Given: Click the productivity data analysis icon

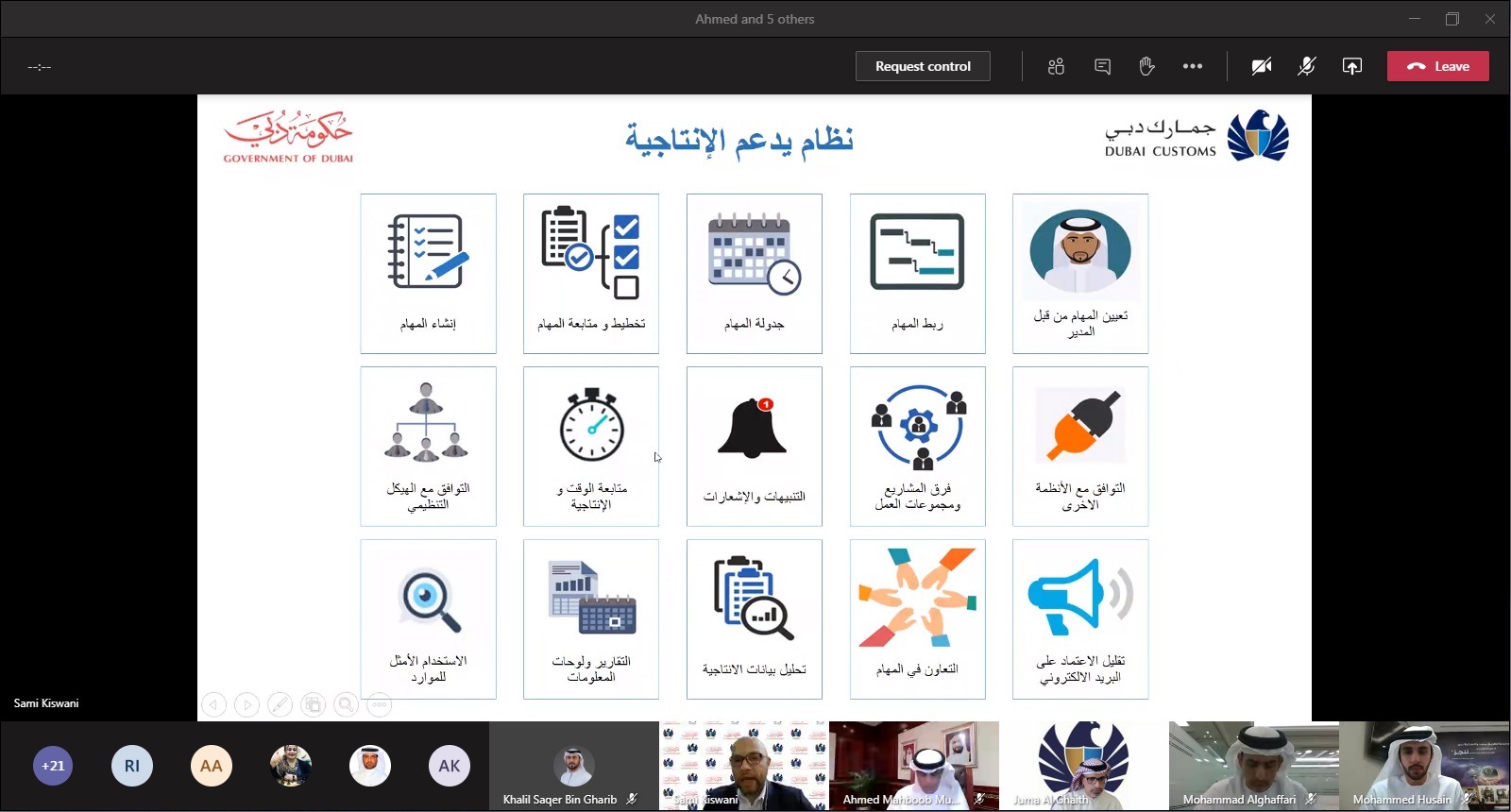Looking at the screenshot, I should pyautogui.click(x=753, y=598).
